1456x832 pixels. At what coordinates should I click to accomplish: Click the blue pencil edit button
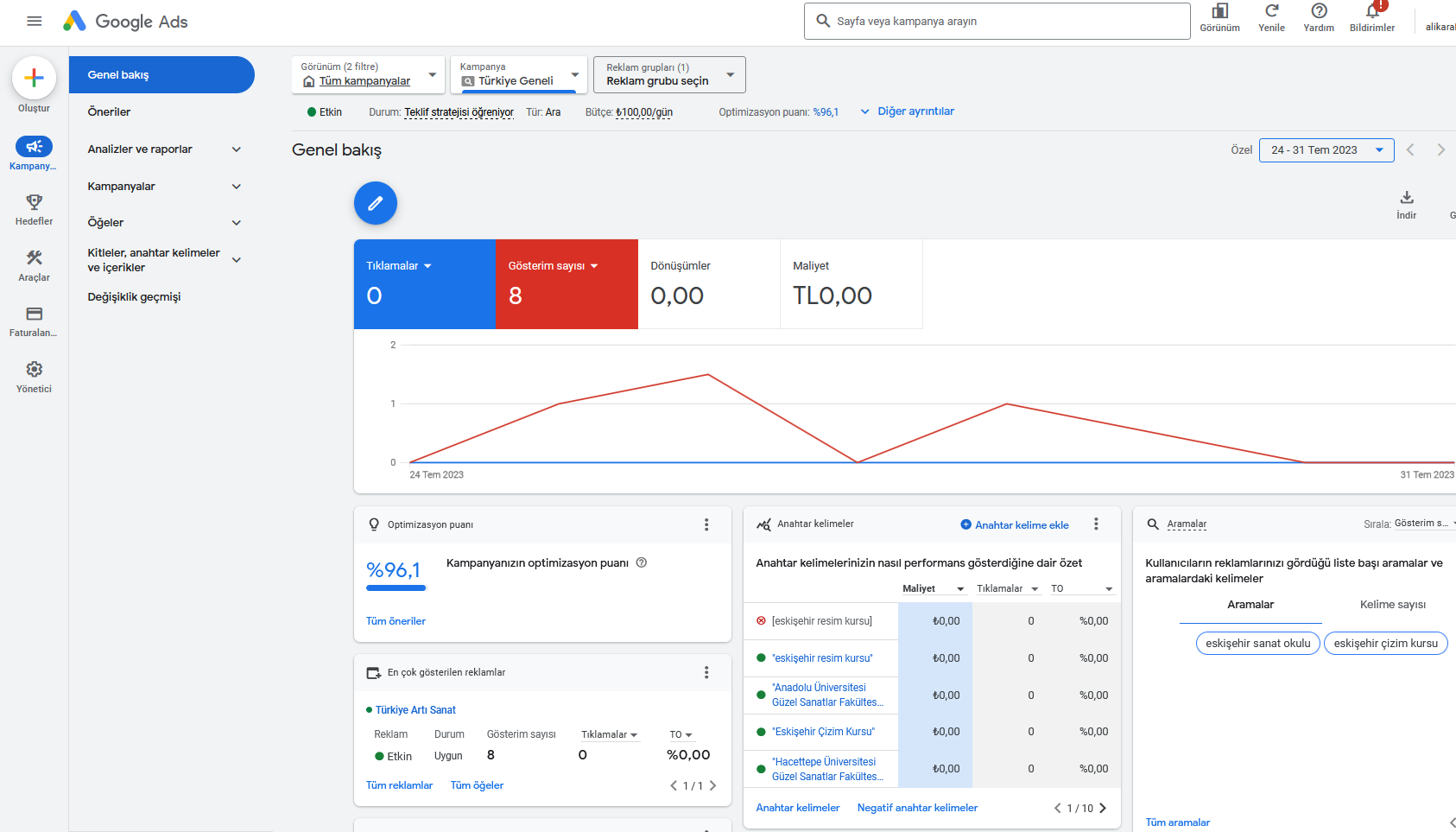[x=376, y=203]
